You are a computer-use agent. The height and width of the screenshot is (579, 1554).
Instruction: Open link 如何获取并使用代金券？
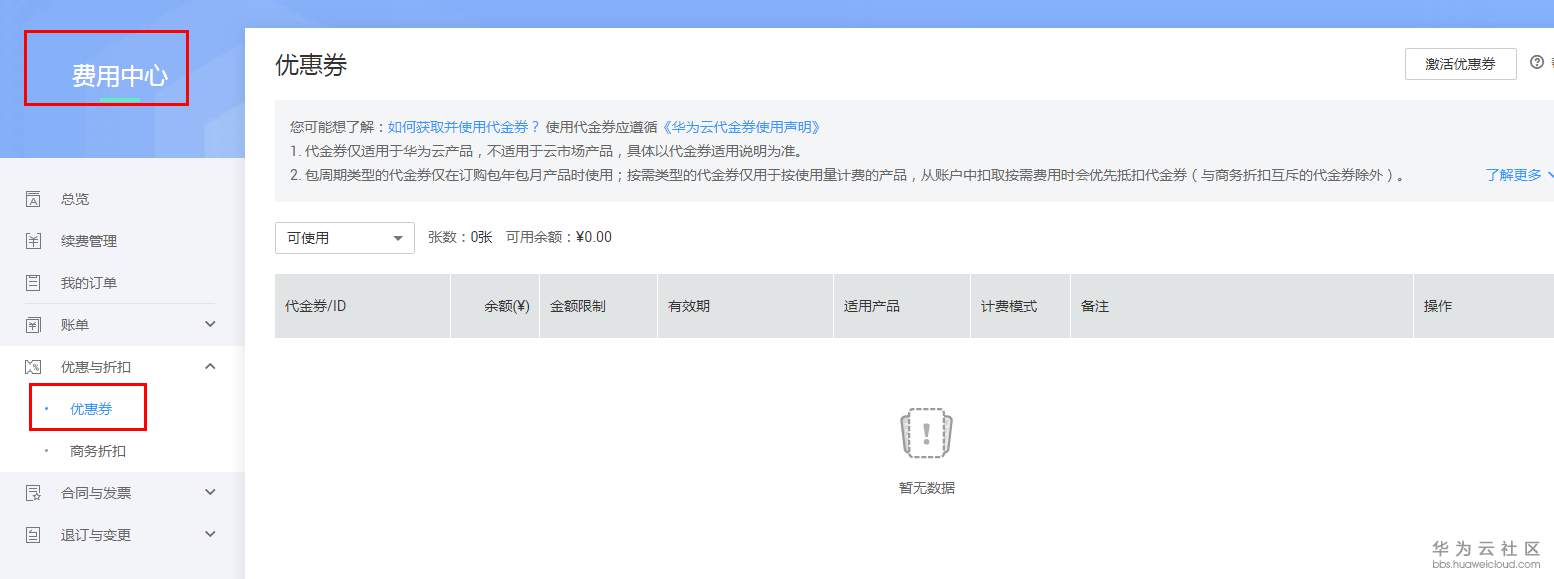click(464, 127)
